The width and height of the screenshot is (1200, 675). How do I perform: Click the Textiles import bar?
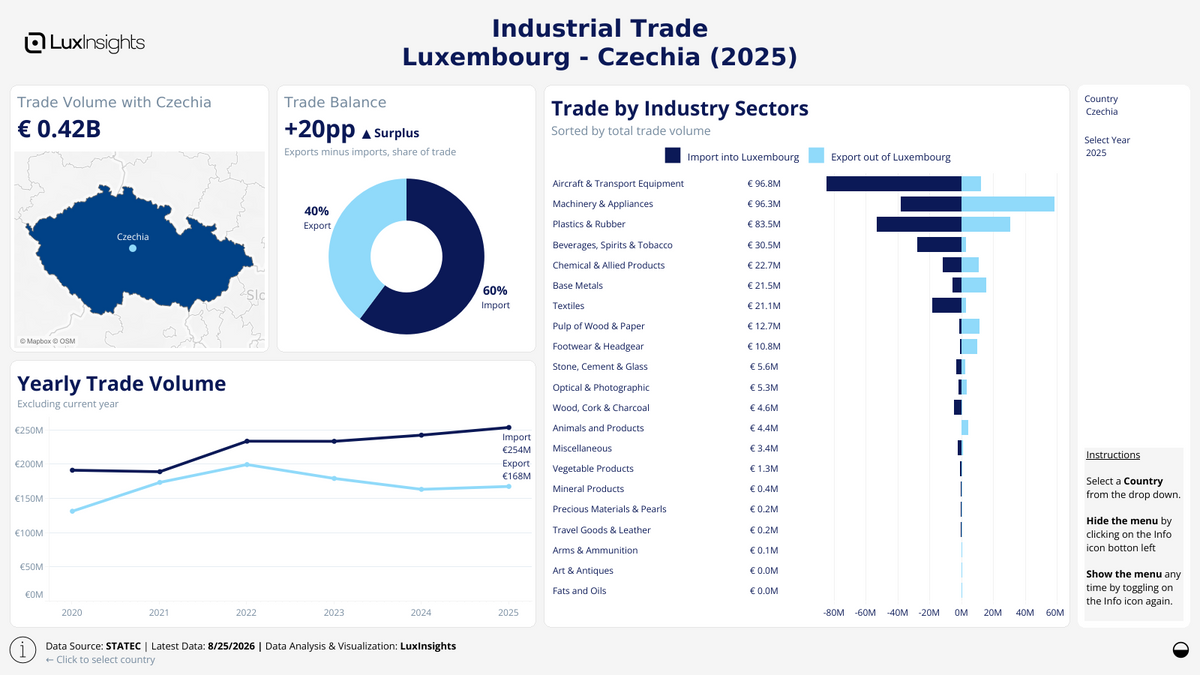[x=946, y=306]
